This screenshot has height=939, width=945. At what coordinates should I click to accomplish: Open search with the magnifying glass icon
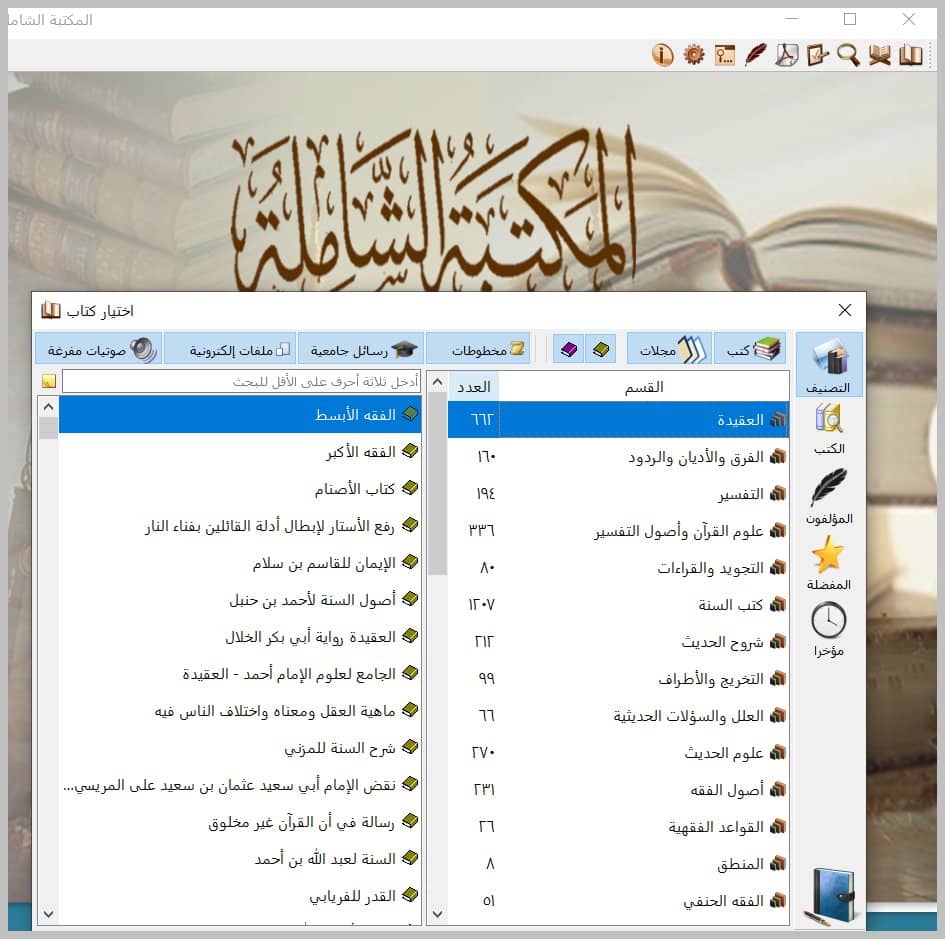[x=848, y=55]
